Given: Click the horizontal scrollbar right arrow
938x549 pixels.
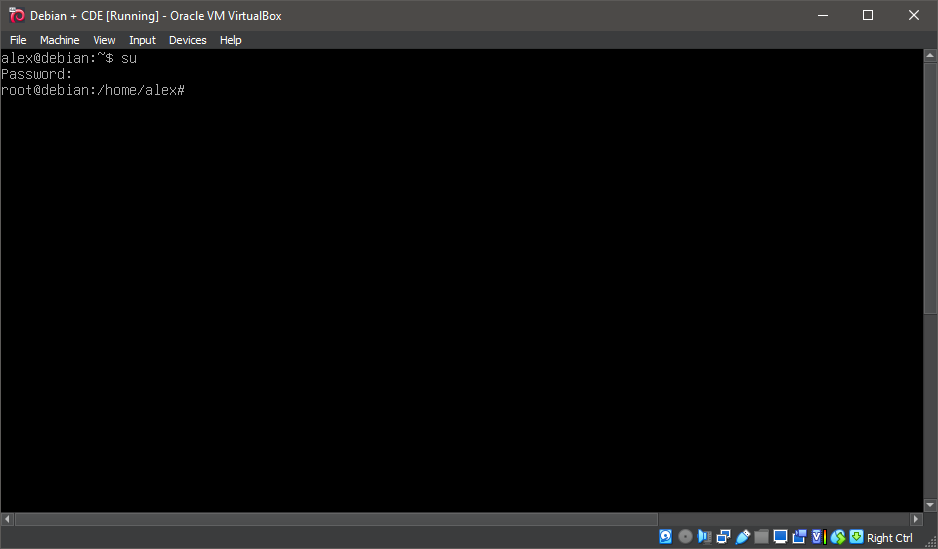Looking at the screenshot, I should coord(915,519).
